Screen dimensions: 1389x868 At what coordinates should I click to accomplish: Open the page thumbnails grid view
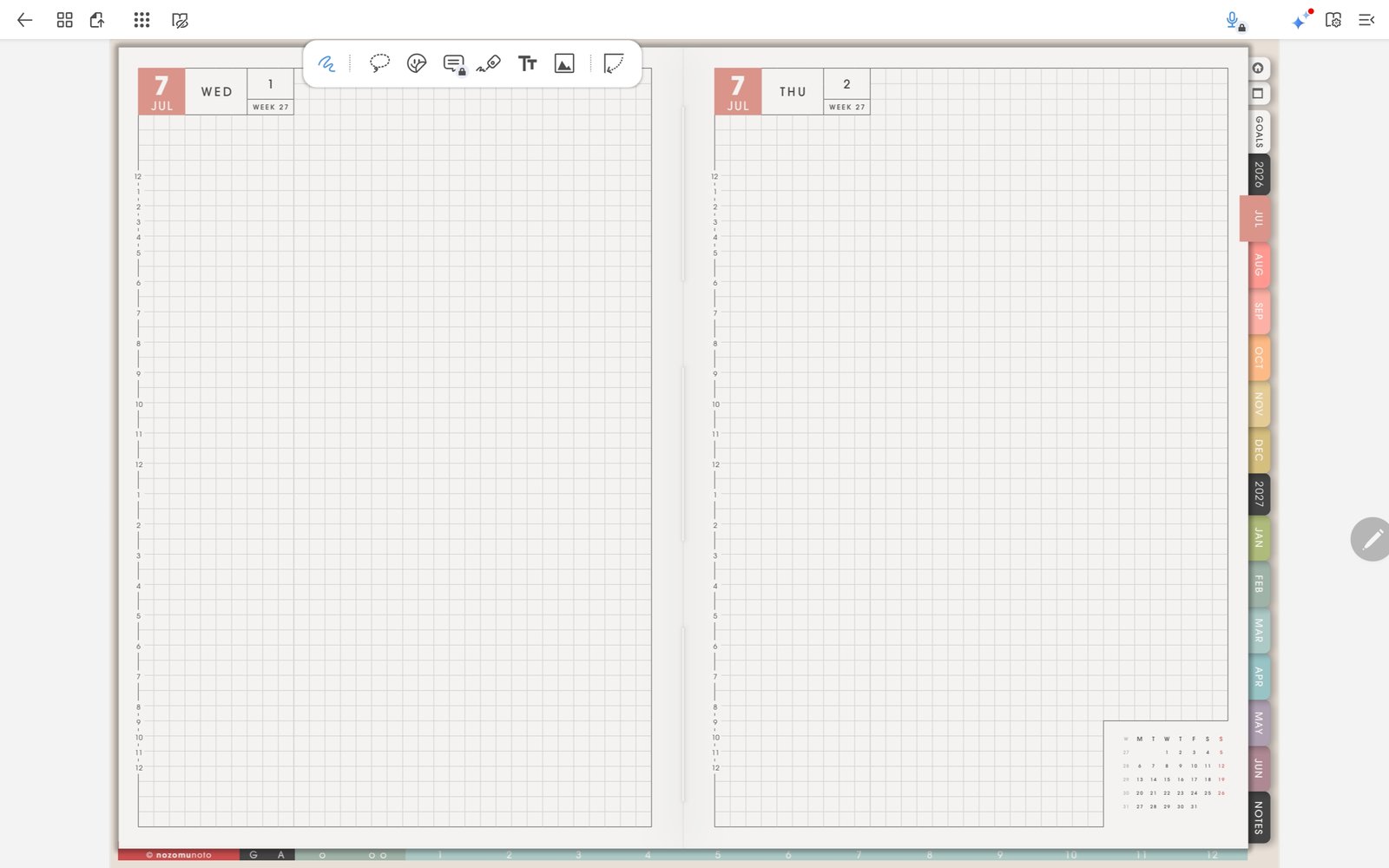coord(64,20)
